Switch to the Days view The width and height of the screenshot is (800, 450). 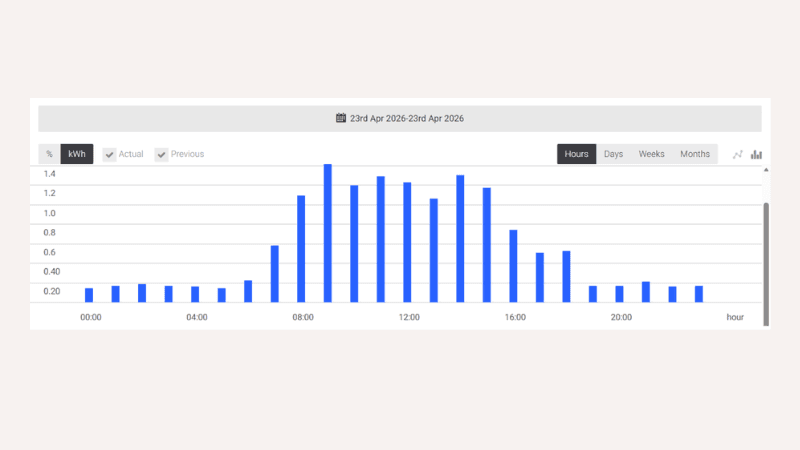[613, 154]
